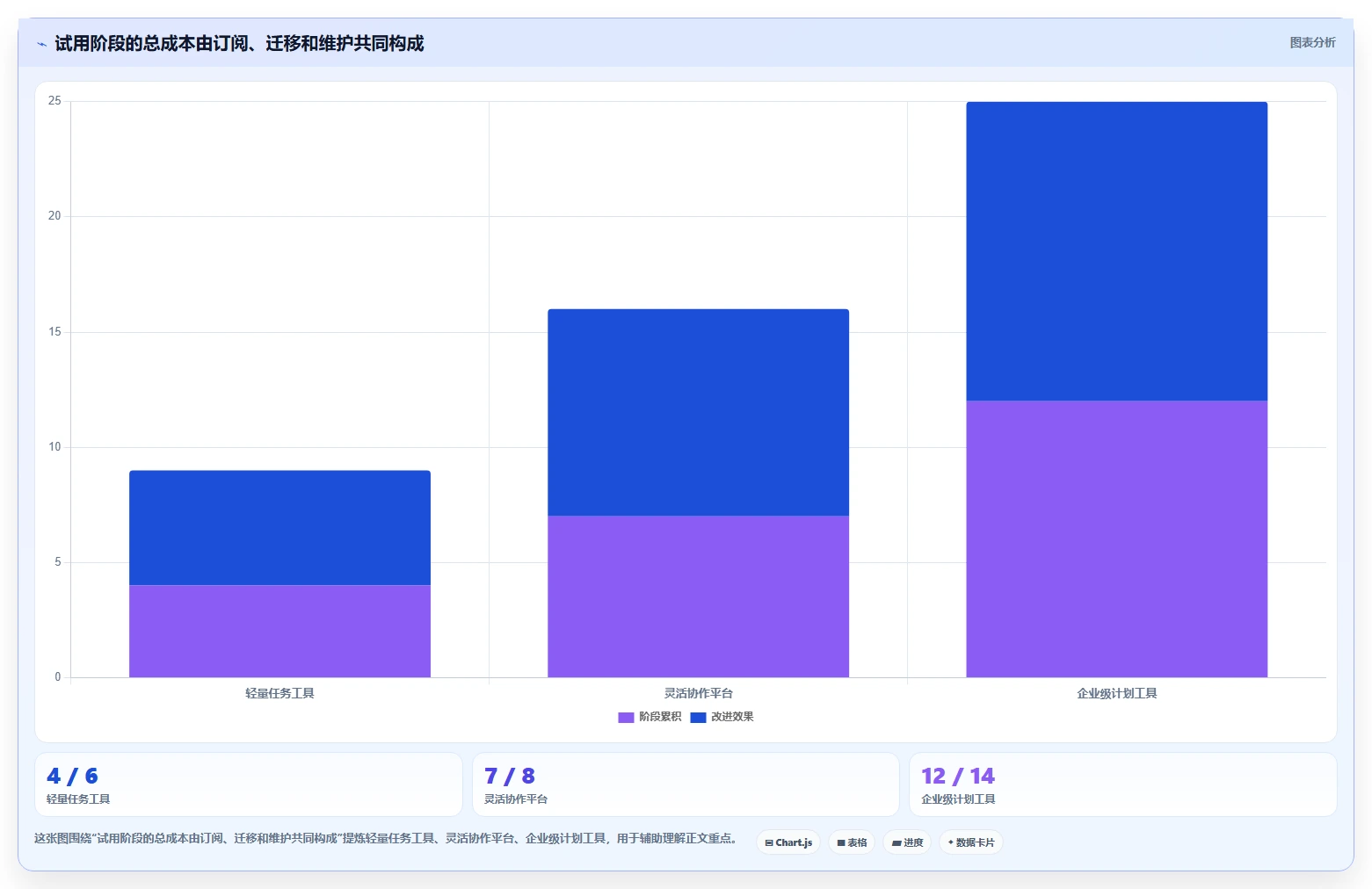
Task: Select the 进度 tag
Action: click(907, 842)
